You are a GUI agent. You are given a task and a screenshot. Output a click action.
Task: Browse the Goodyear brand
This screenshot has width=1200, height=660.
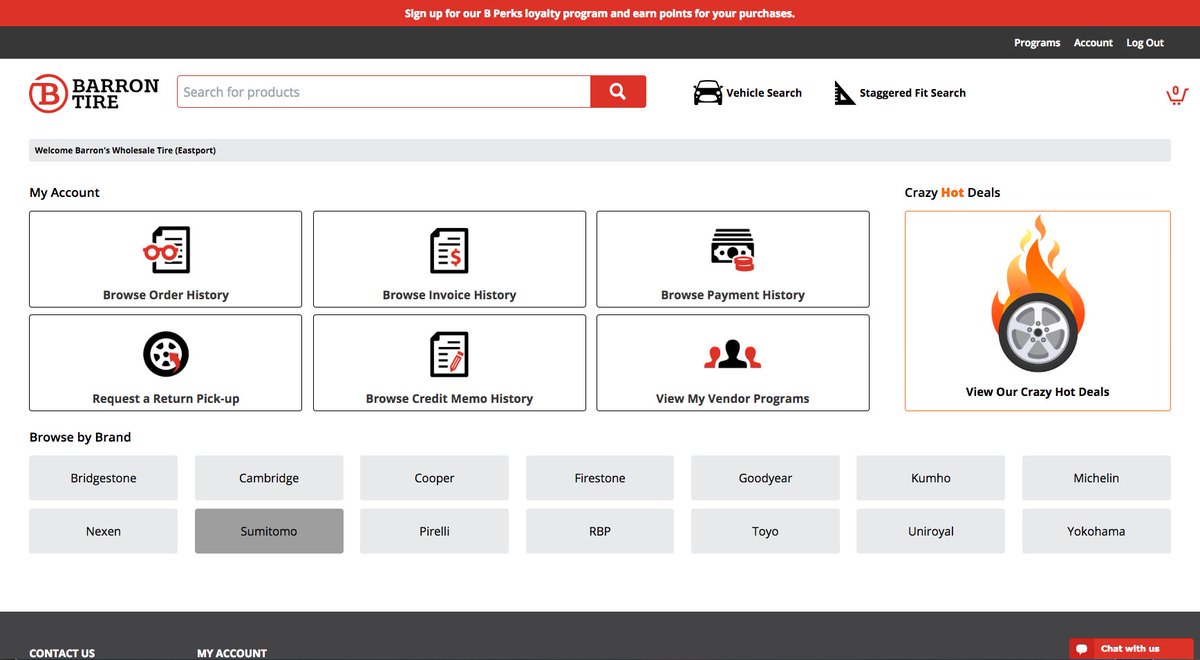pyautogui.click(x=765, y=478)
